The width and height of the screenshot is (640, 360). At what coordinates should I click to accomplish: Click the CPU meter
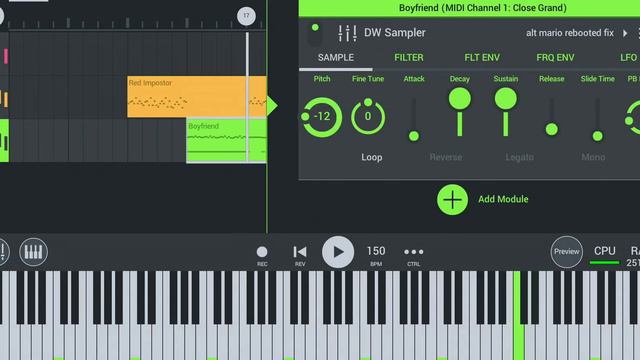click(x=604, y=255)
